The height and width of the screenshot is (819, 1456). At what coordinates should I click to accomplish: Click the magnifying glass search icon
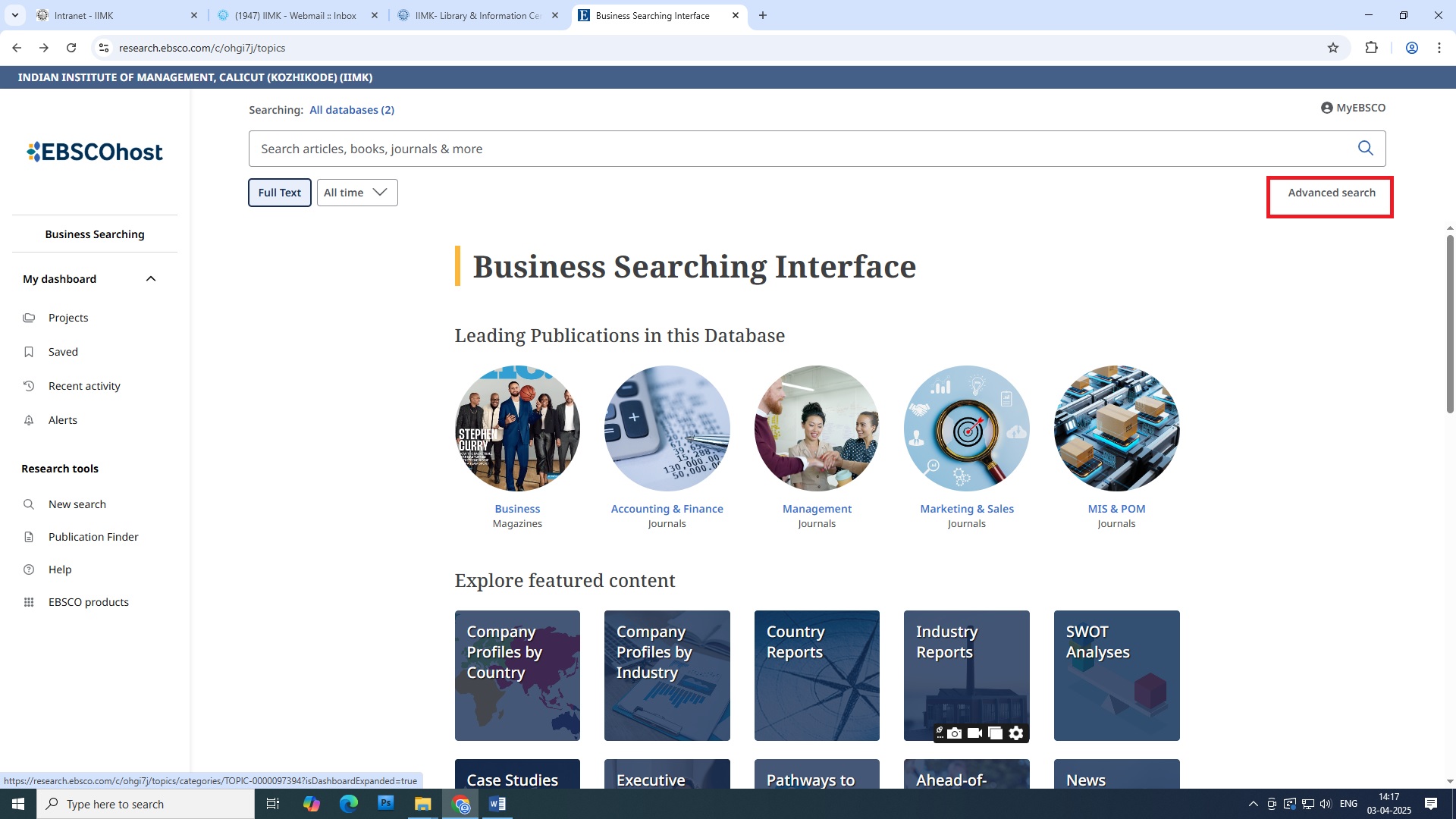(x=1365, y=149)
